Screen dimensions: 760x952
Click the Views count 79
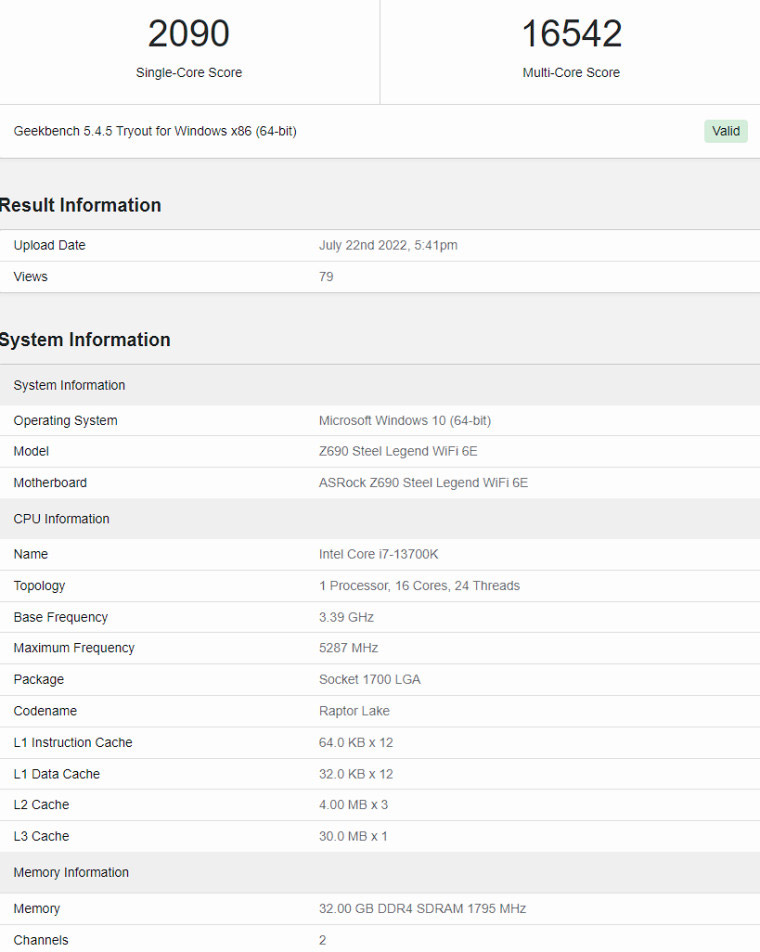[x=326, y=276]
